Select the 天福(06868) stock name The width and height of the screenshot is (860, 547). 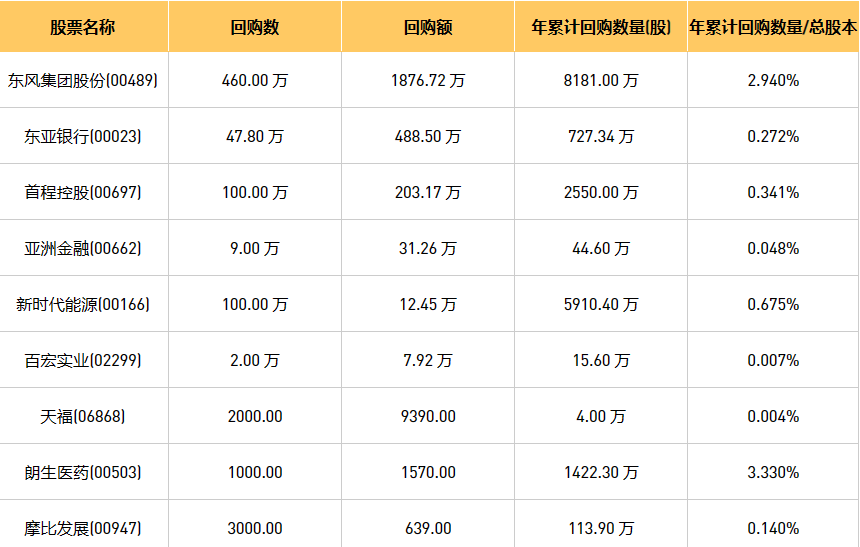83,416
